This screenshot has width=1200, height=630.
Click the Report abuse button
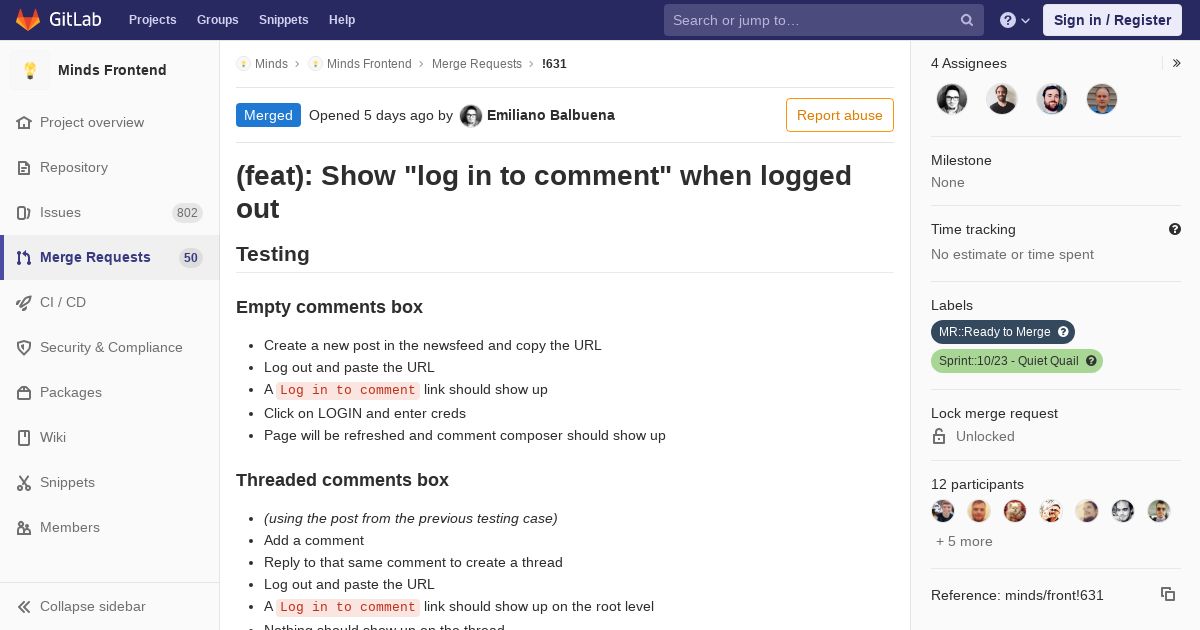click(x=840, y=115)
